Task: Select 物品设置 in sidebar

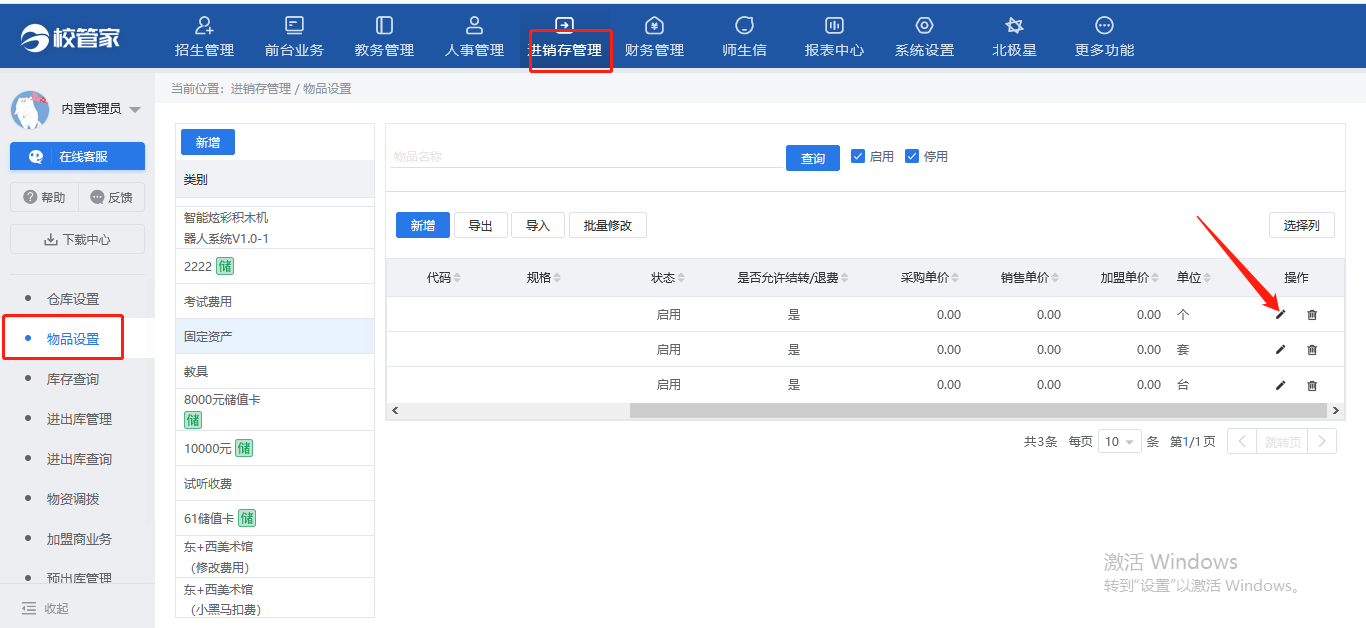Action: click(73, 339)
